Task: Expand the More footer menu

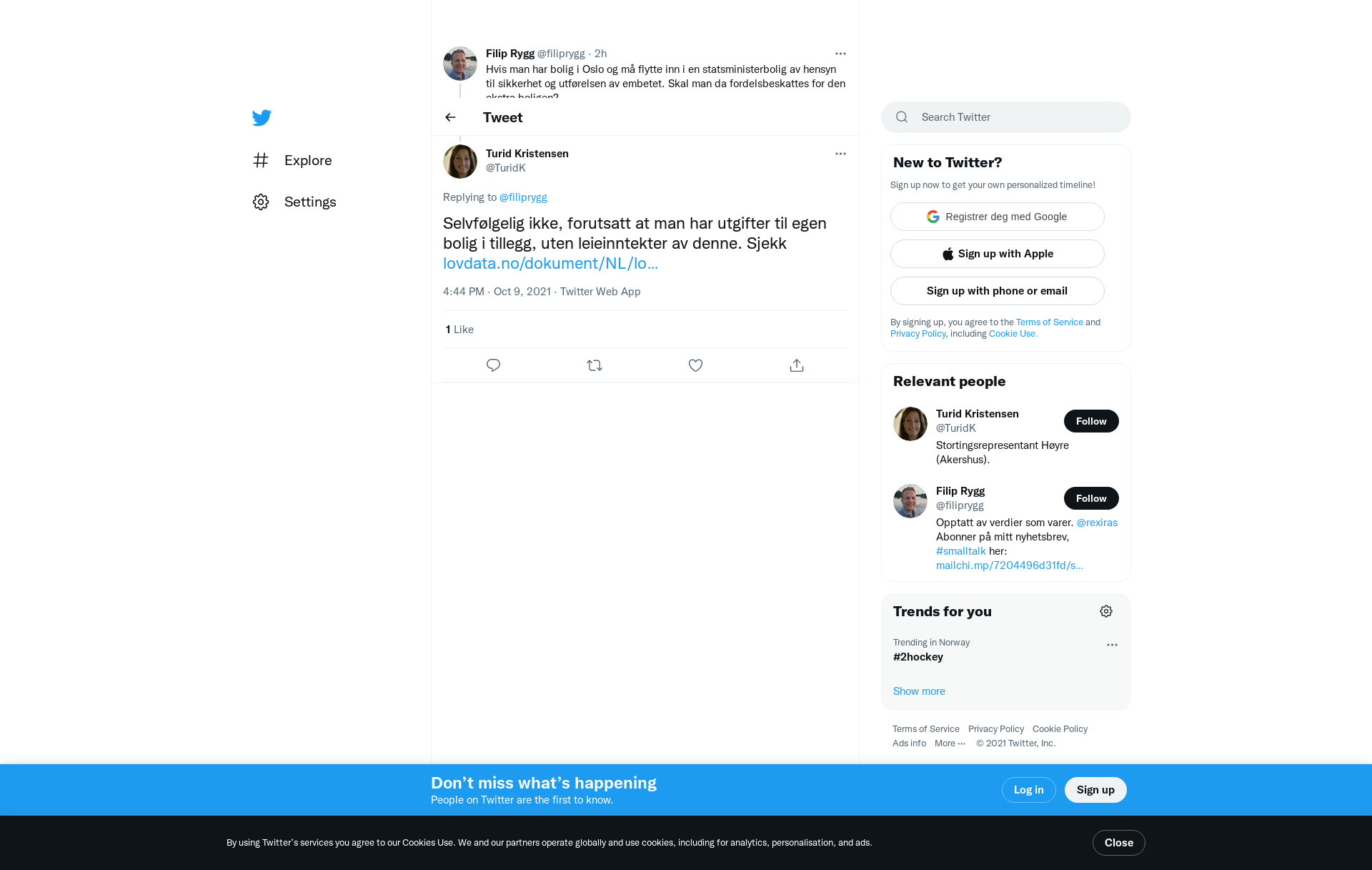Action: [x=950, y=743]
